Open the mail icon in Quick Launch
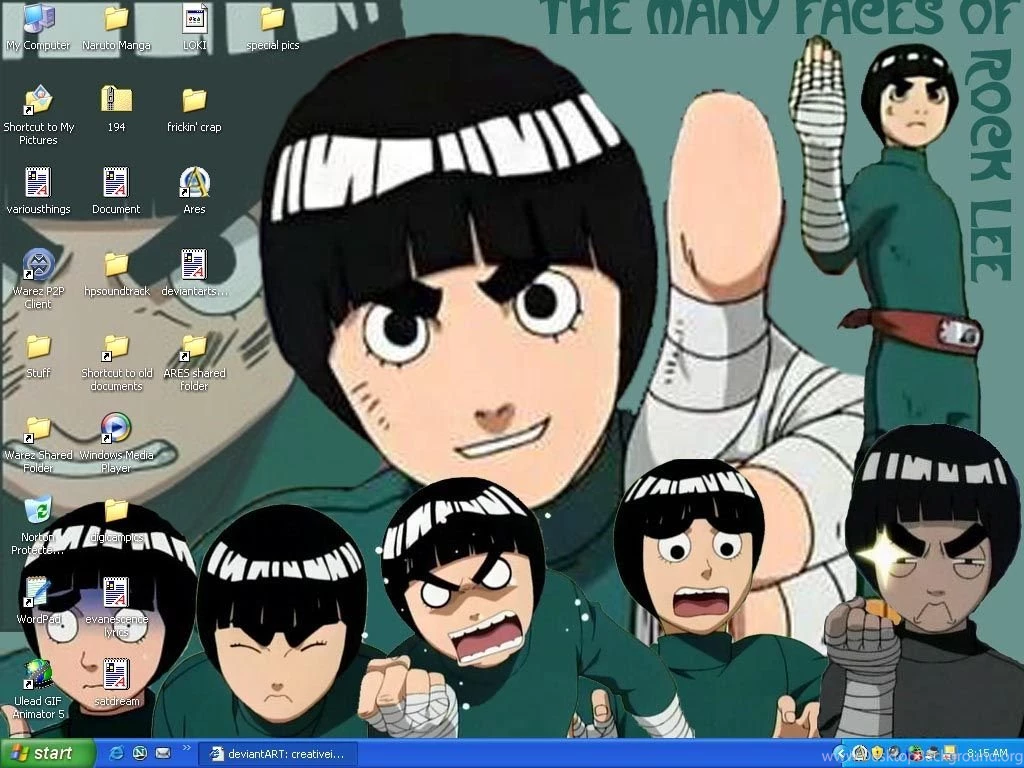1024x768 pixels. [x=163, y=754]
